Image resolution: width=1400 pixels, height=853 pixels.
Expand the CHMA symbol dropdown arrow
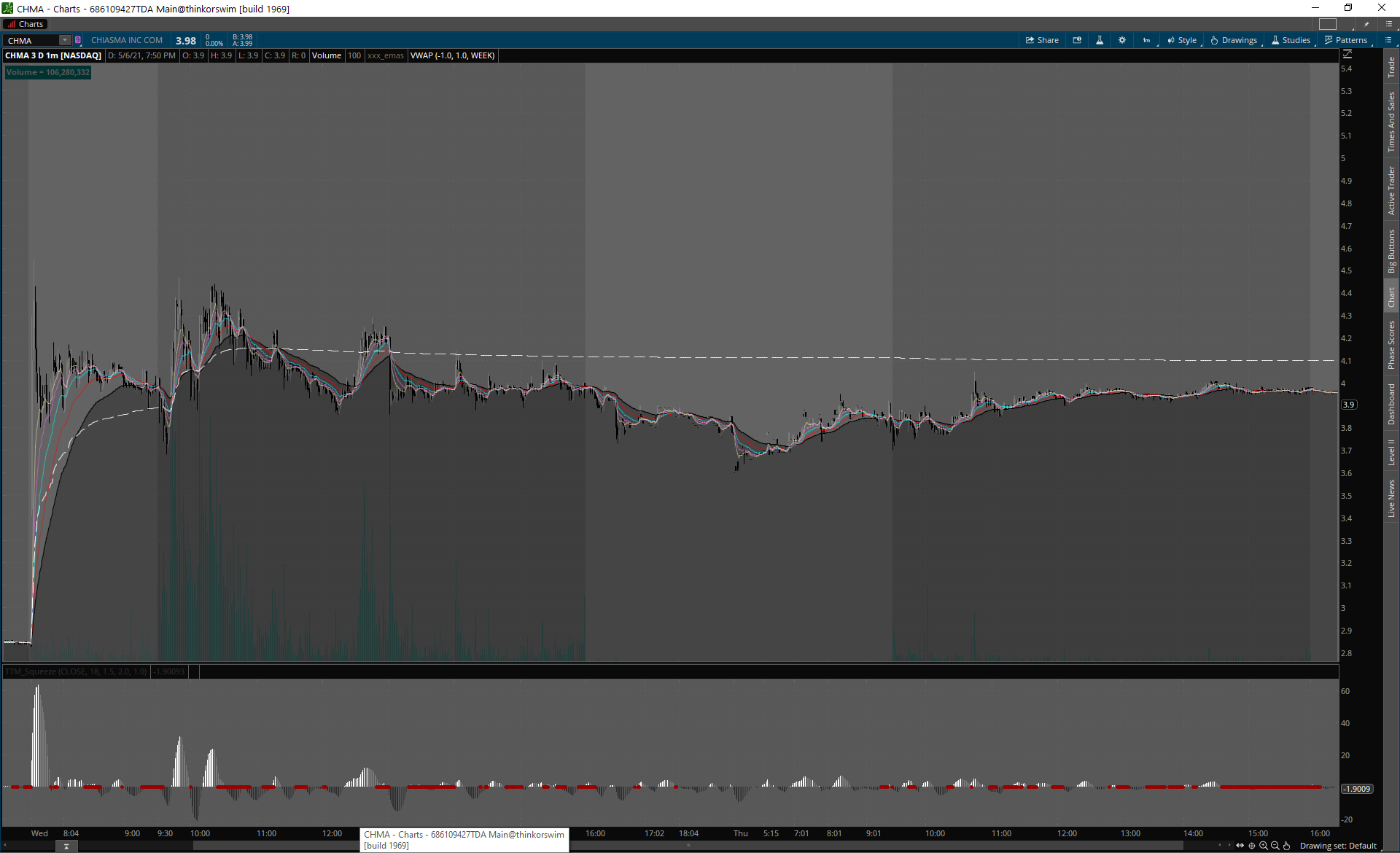point(65,40)
